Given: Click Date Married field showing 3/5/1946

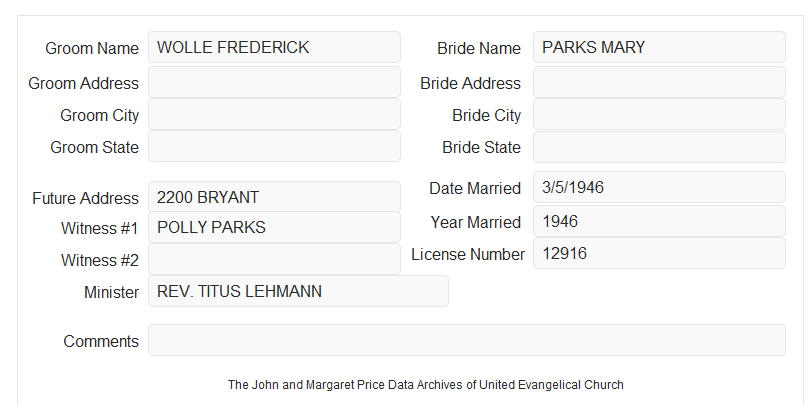Looking at the screenshot, I should tap(659, 187).
